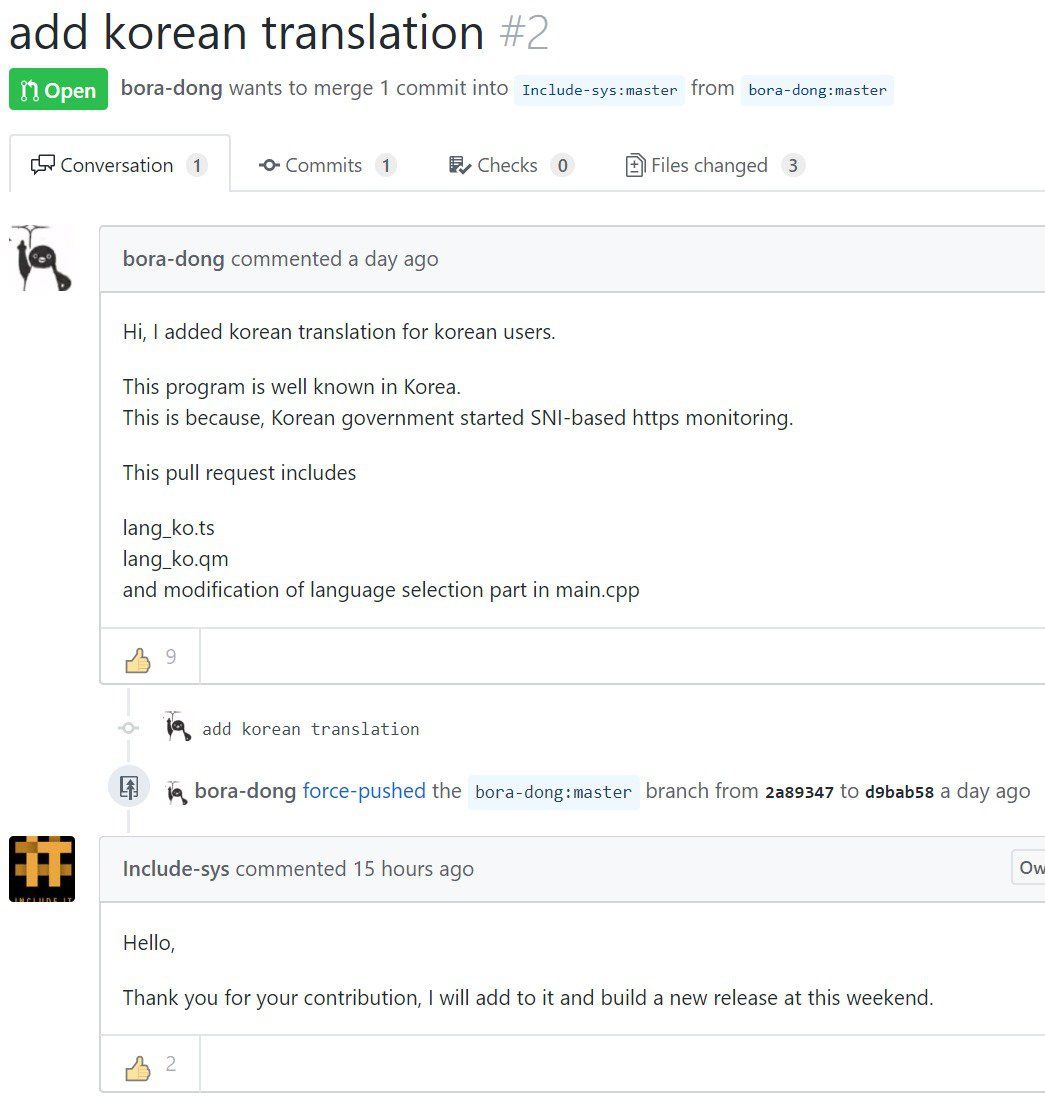Open the bora-dong:master branch label near the title
Image resolution: width=1045 pixels, height=1096 pixels.
[x=817, y=90]
